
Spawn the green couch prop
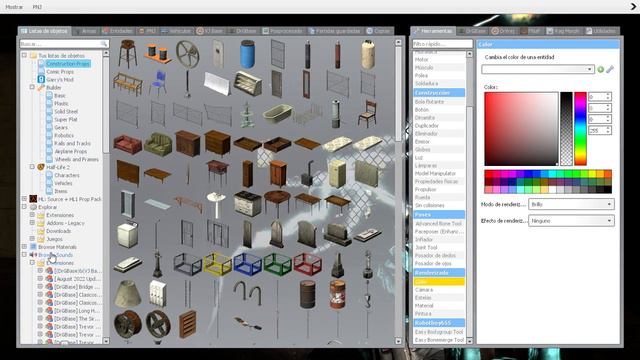pyautogui.click(x=158, y=144)
